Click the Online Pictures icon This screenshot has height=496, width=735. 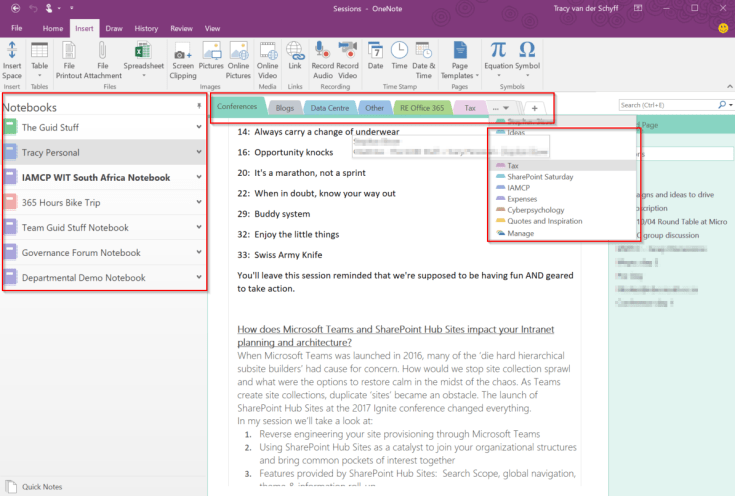(x=239, y=53)
